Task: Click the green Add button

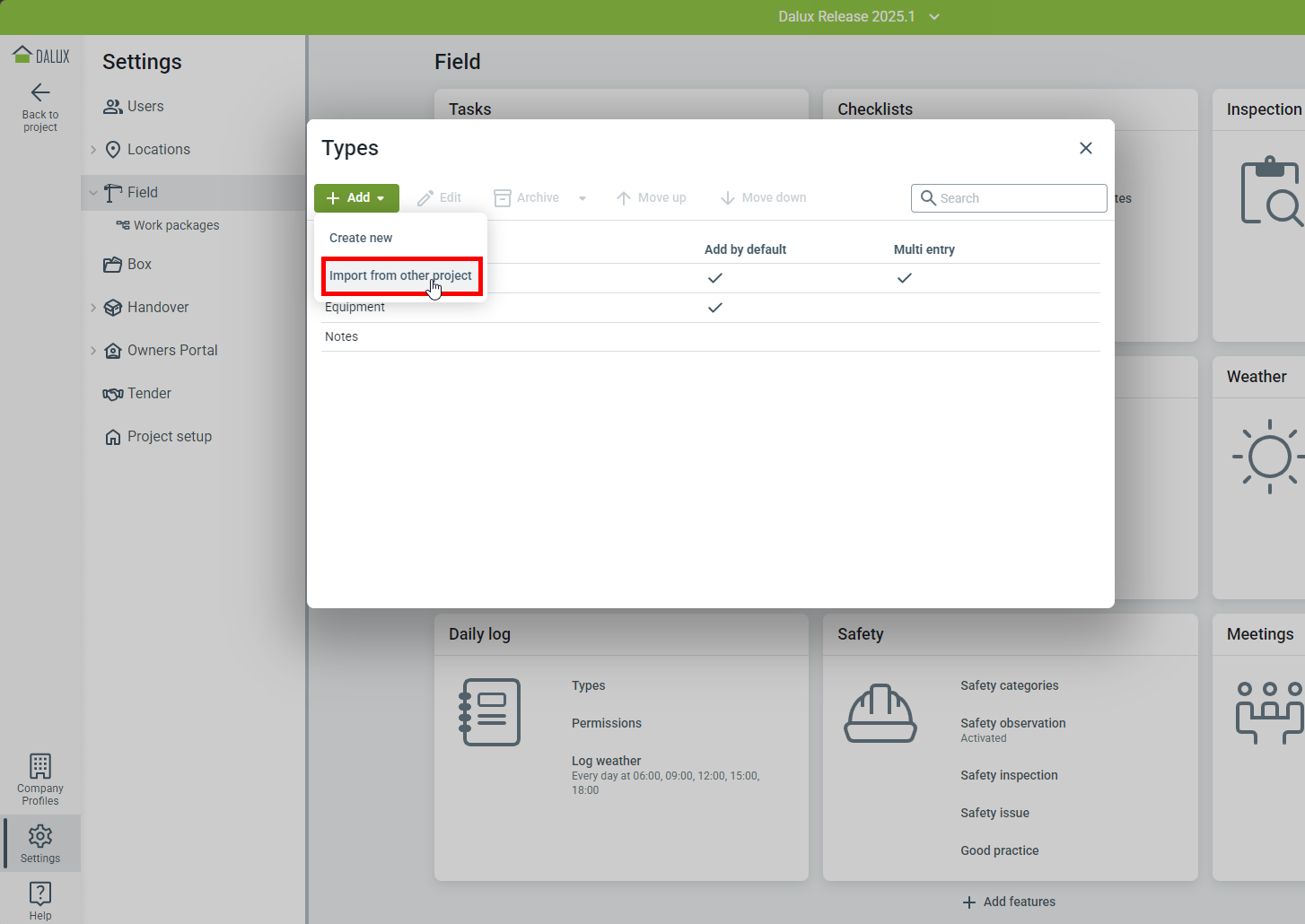Action: (356, 198)
